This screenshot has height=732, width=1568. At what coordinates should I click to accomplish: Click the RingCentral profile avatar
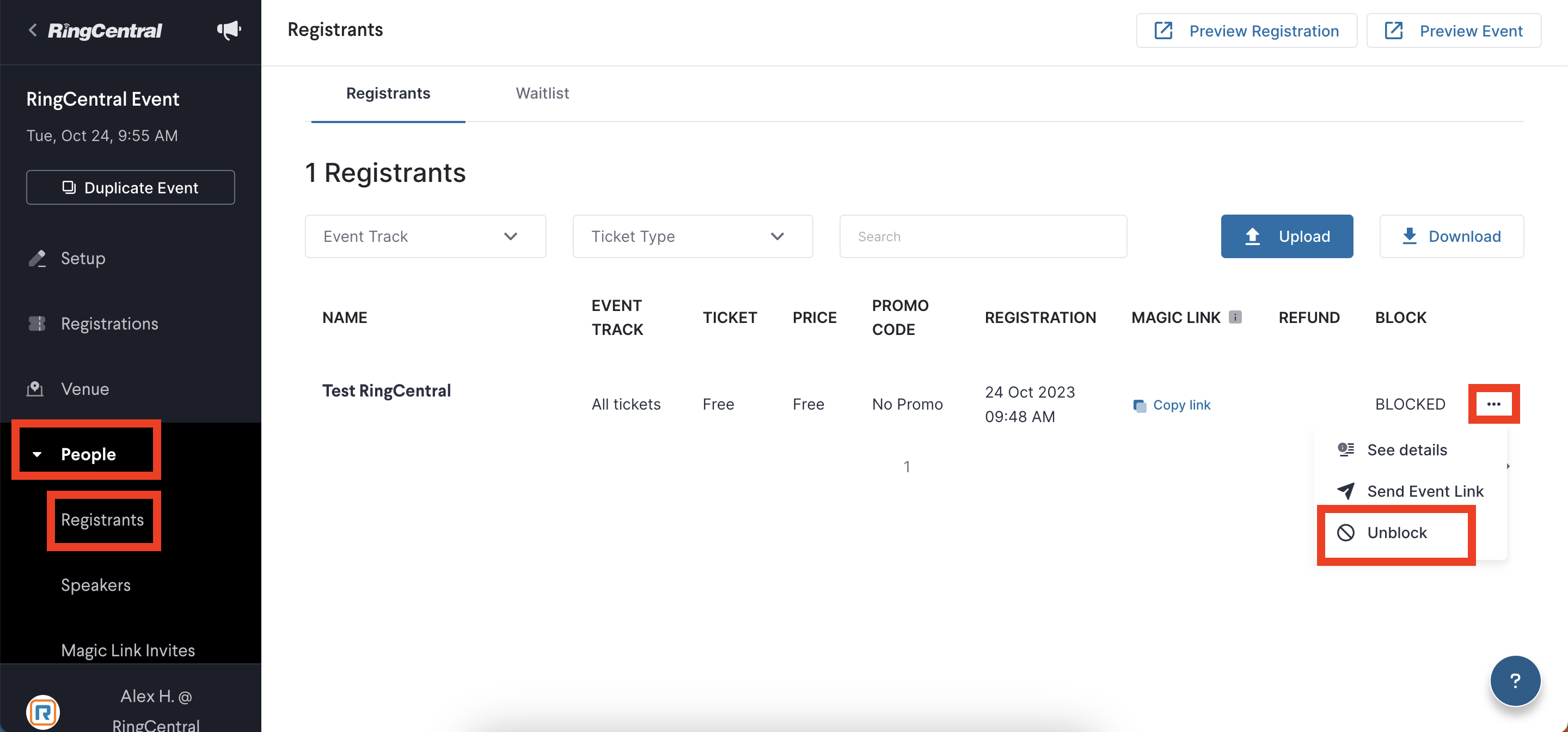42,711
